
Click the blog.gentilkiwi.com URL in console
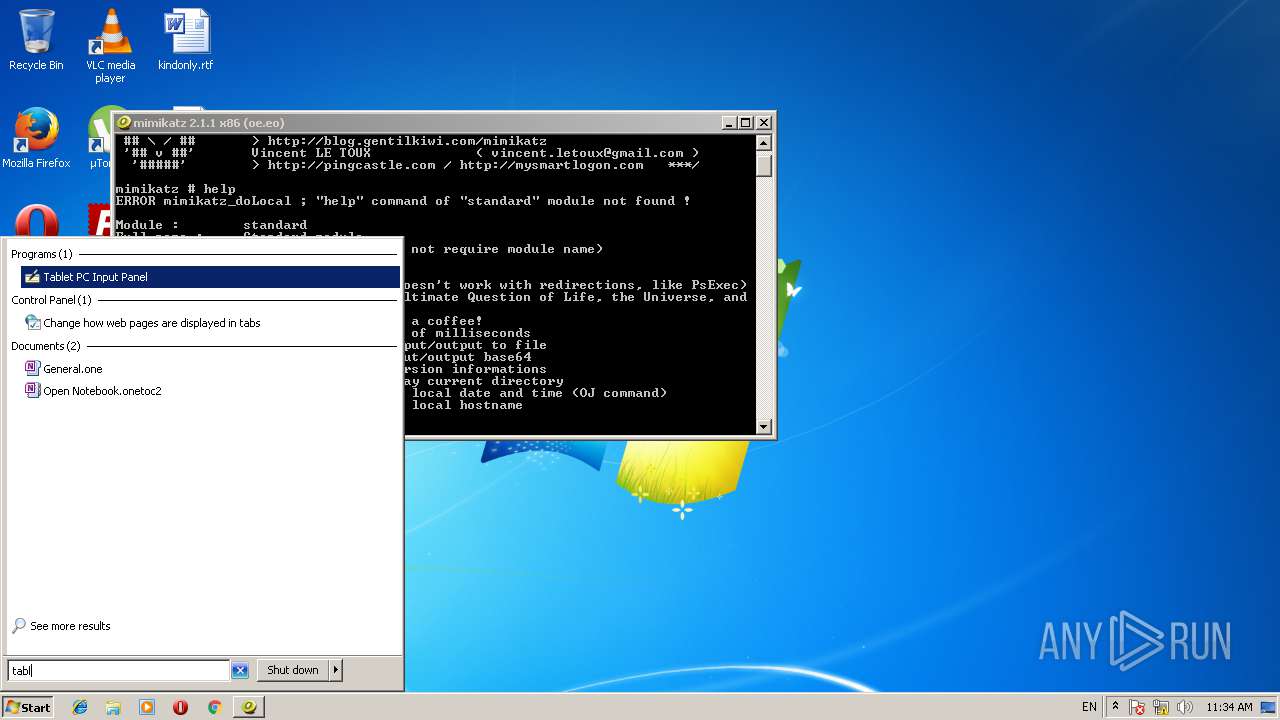tap(407, 141)
